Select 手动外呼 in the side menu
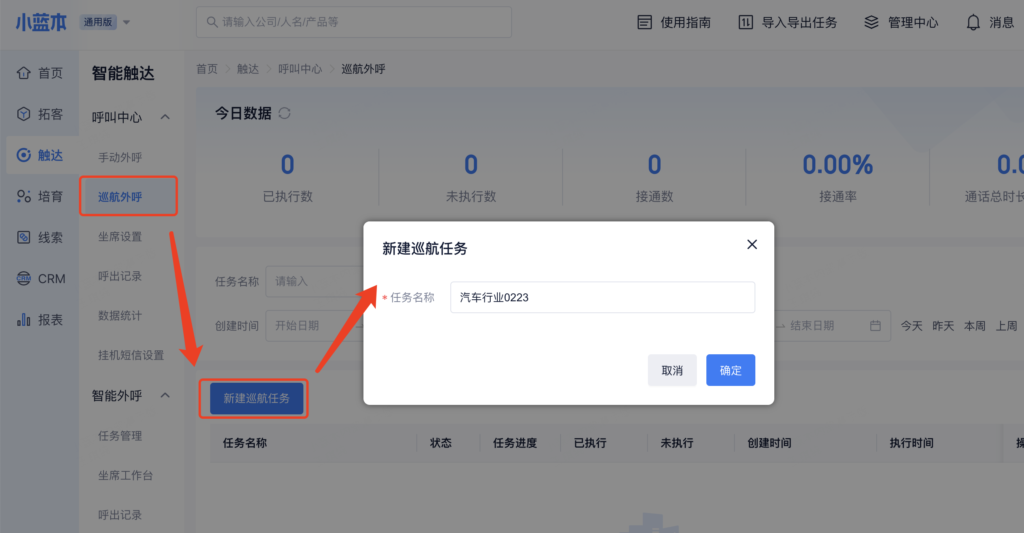This screenshot has width=1024, height=533. pos(120,157)
